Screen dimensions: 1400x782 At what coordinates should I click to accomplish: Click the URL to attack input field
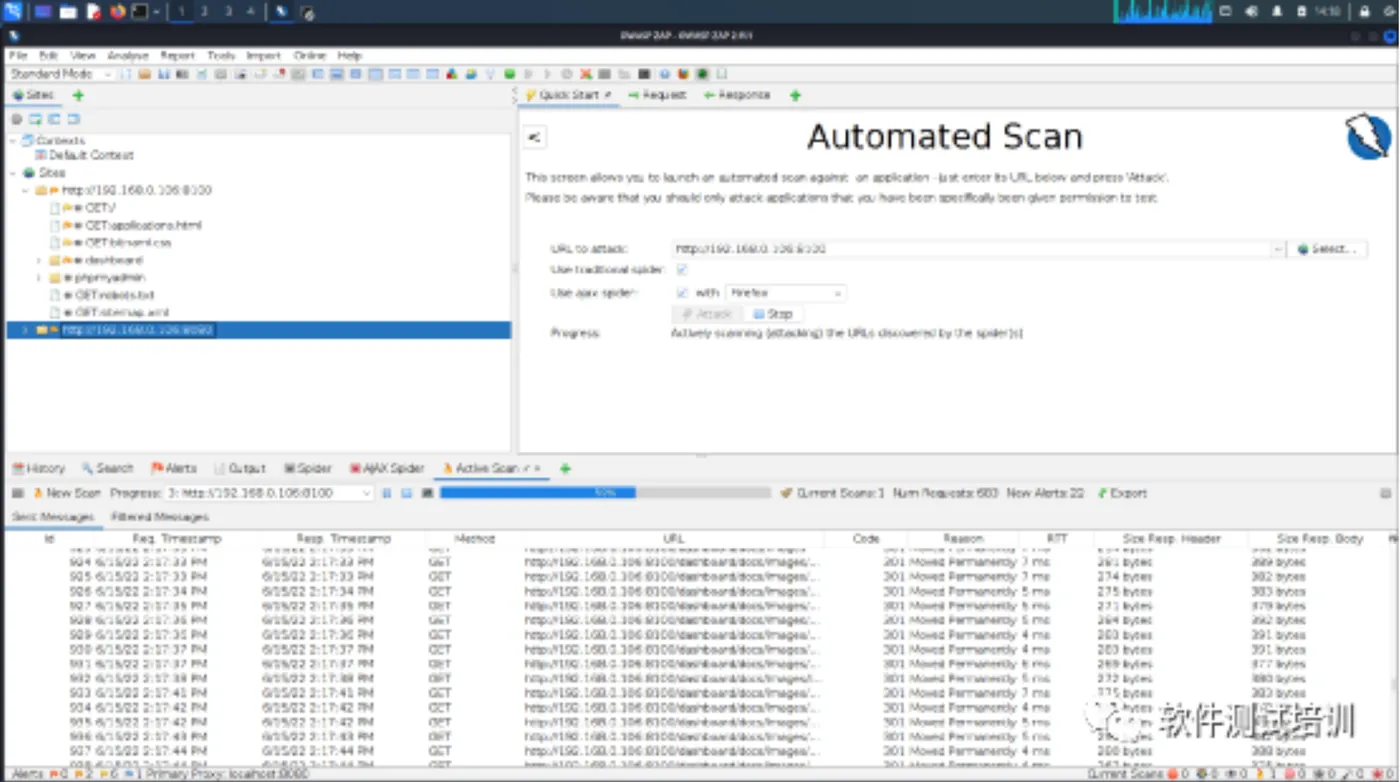tap(970, 249)
